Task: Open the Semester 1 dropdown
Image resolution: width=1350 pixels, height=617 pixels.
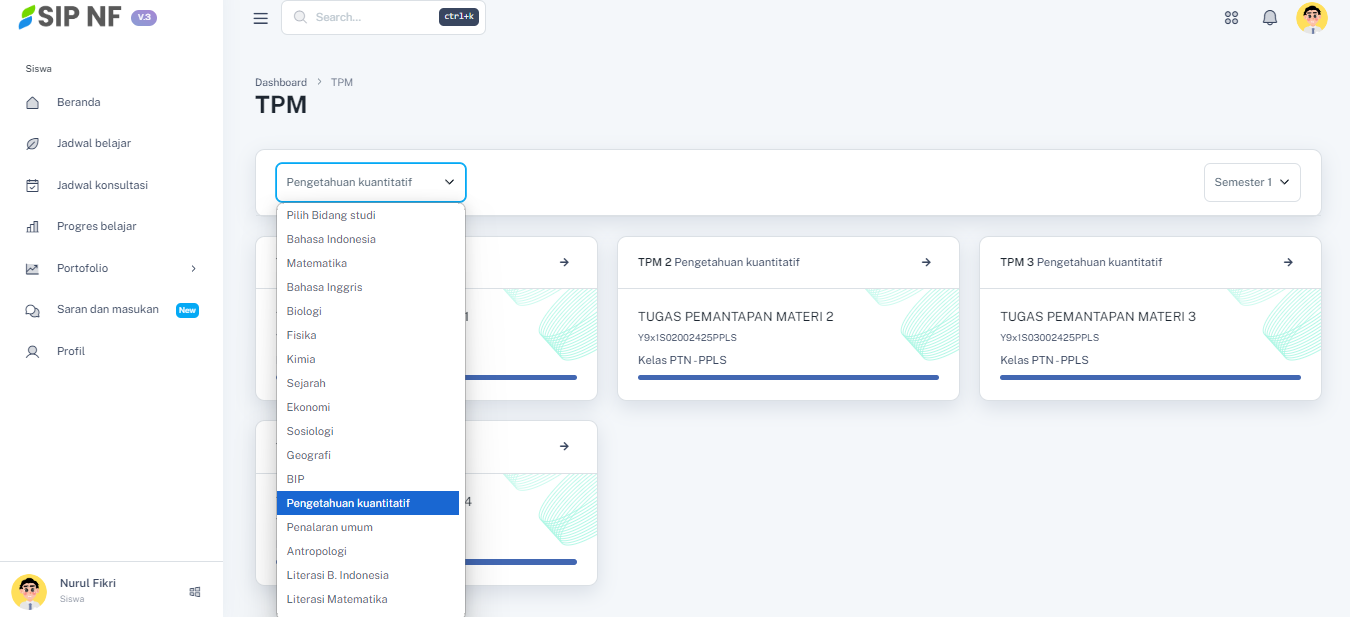Action: click(x=1251, y=183)
